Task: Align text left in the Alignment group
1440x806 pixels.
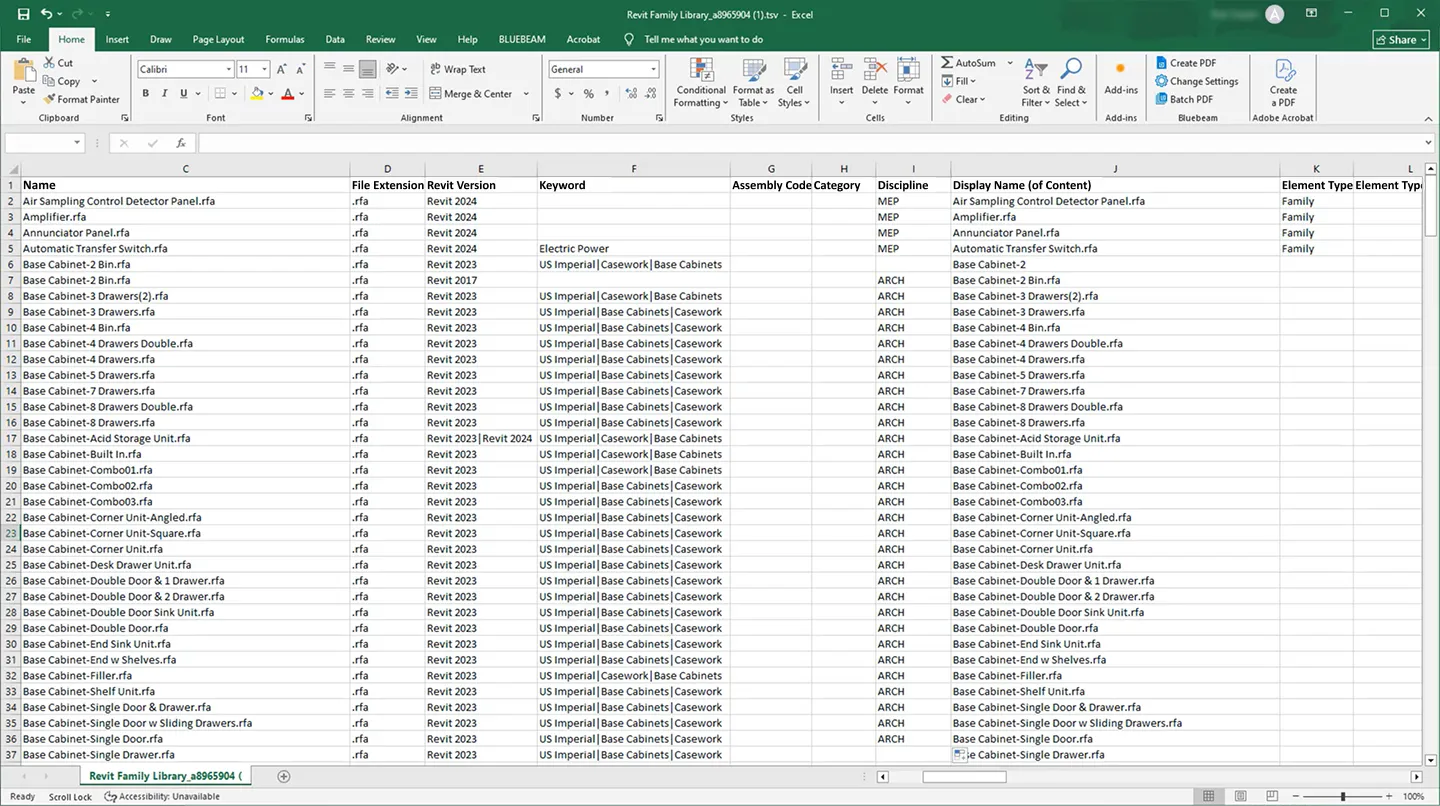Action: click(330, 94)
